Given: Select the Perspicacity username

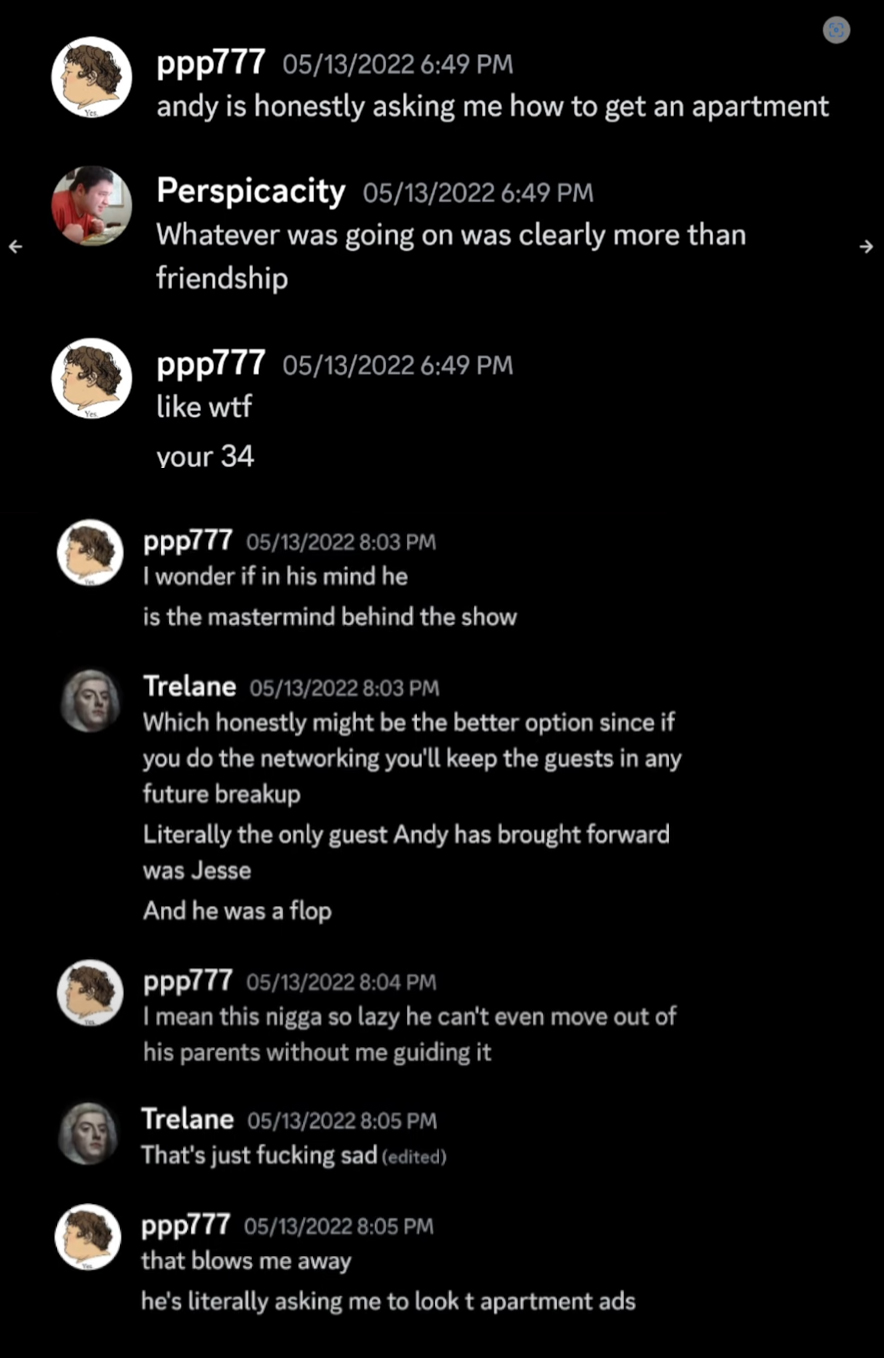Looking at the screenshot, I should [x=251, y=190].
